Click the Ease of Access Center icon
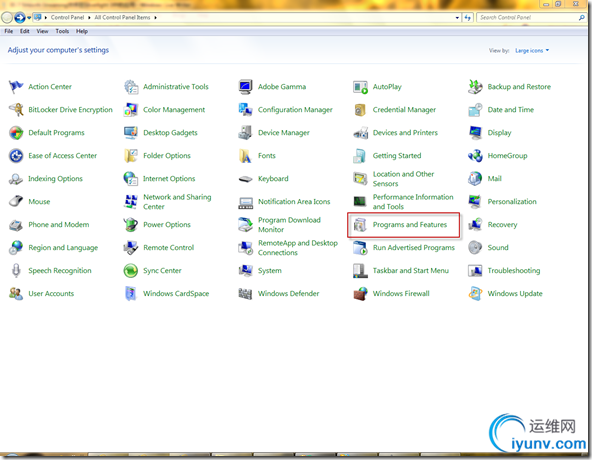Screen dimensions: 592x460 click(x=16, y=156)
